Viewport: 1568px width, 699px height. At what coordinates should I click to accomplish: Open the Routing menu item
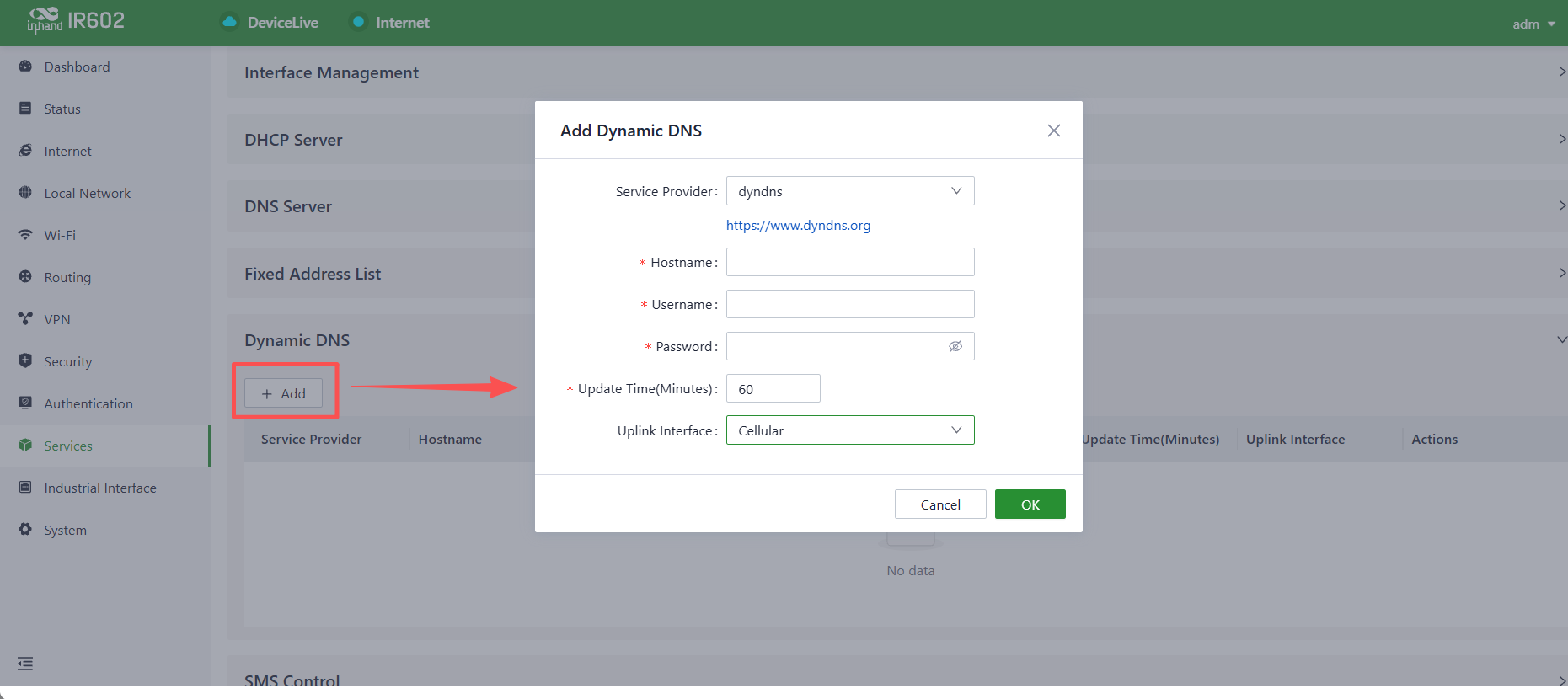tap(104, 277)
